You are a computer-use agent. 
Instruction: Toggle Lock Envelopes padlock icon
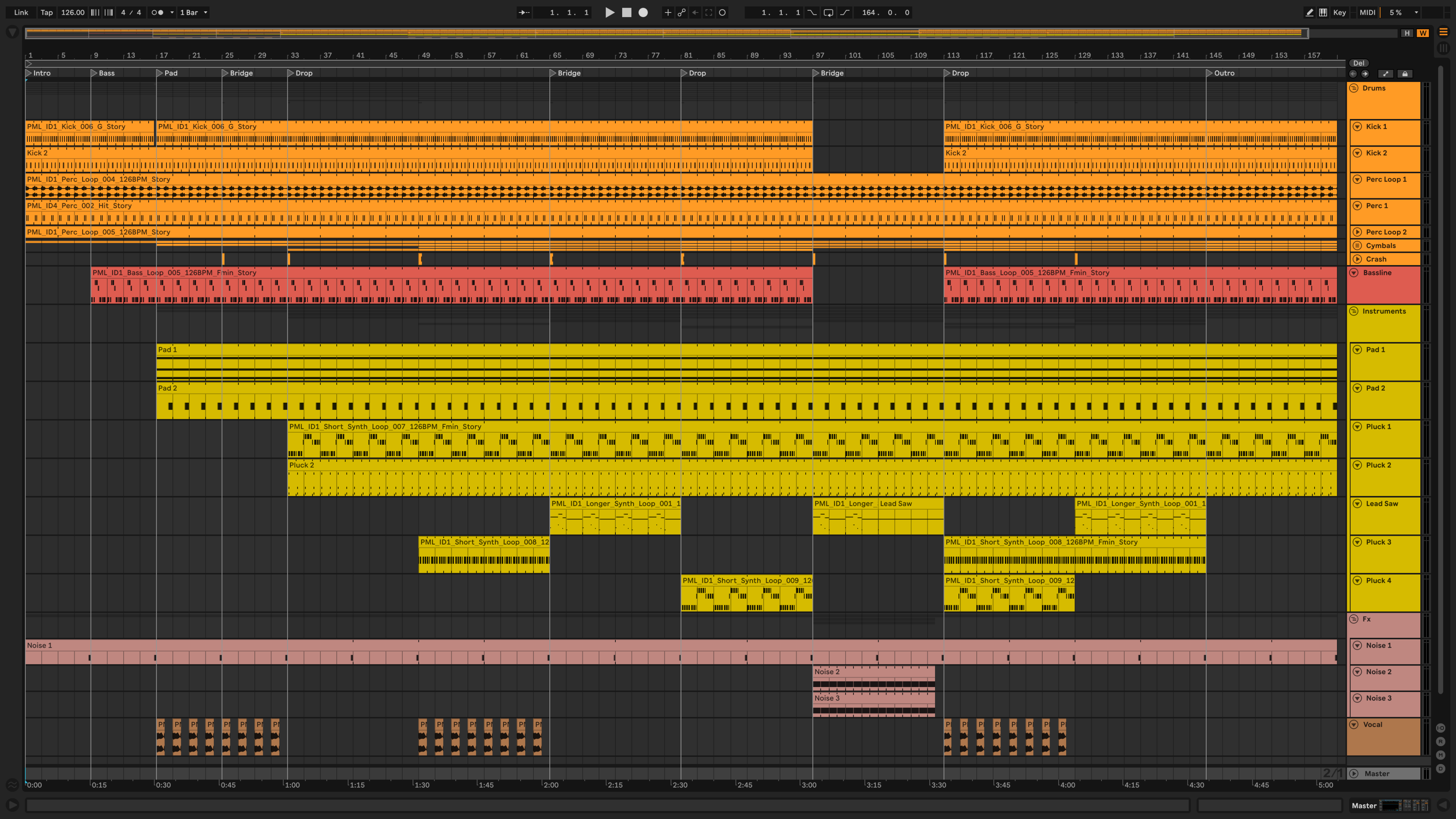tap(1405, 74)
